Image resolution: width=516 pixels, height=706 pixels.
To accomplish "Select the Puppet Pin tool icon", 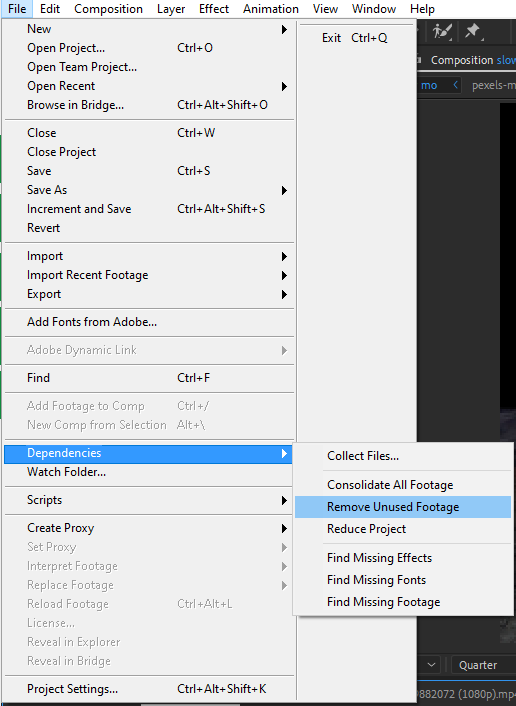I will [473, 32].
